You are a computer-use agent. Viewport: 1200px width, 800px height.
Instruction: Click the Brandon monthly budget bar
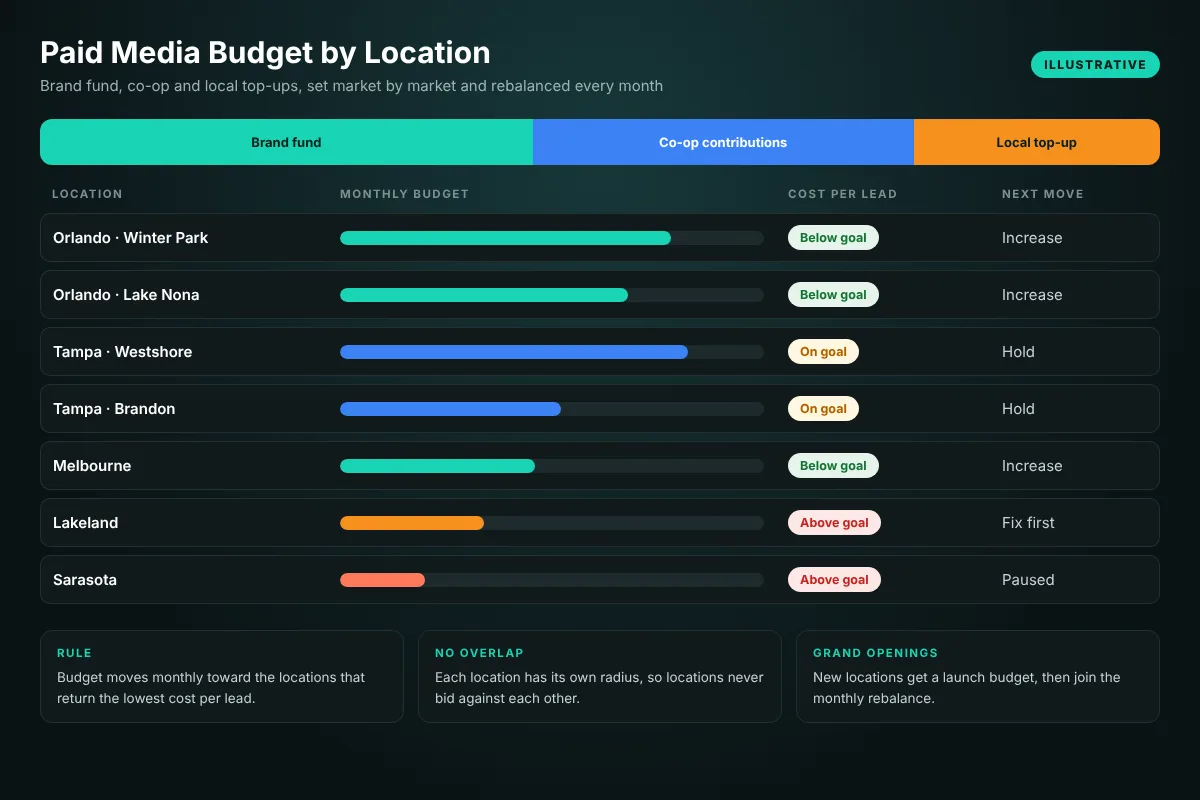coord(552,409)
